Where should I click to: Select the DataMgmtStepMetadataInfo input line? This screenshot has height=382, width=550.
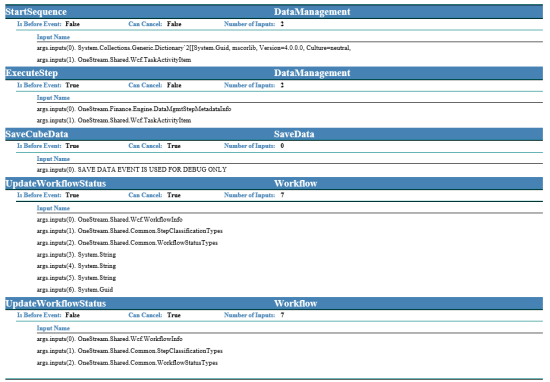[134, 109]
